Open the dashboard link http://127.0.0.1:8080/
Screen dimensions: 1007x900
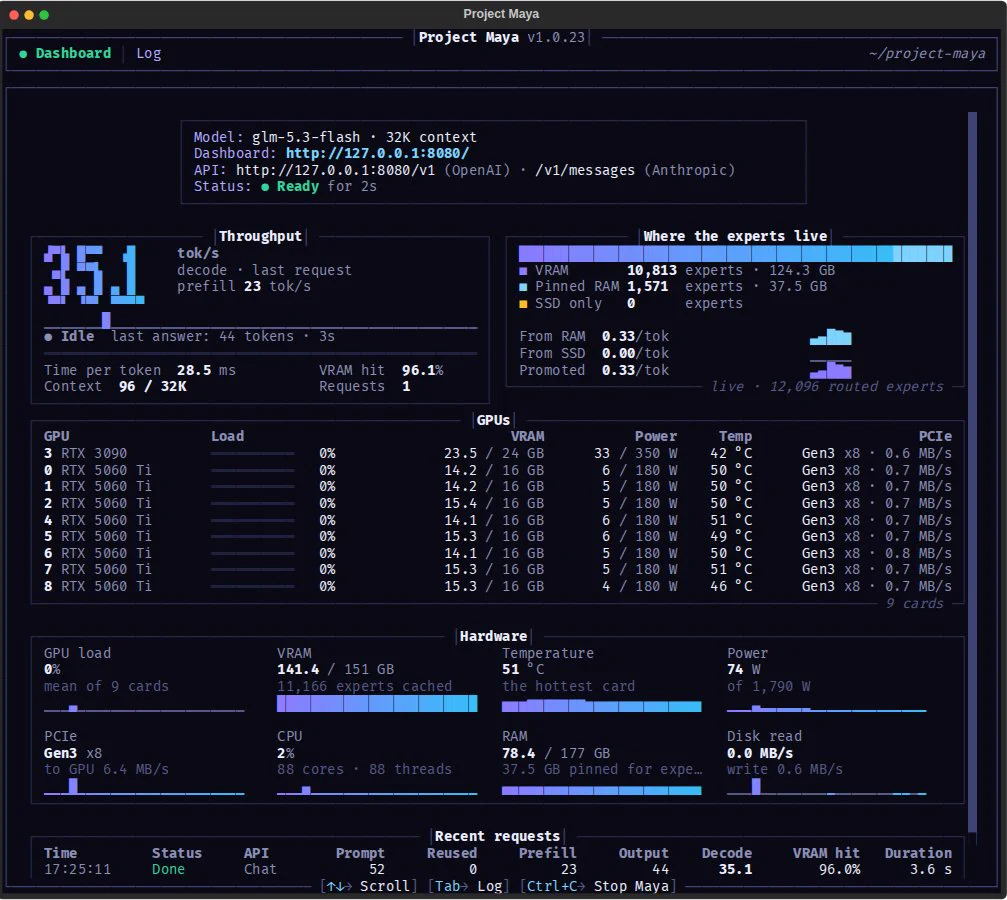pyautogui.click(x=378, y=153)
